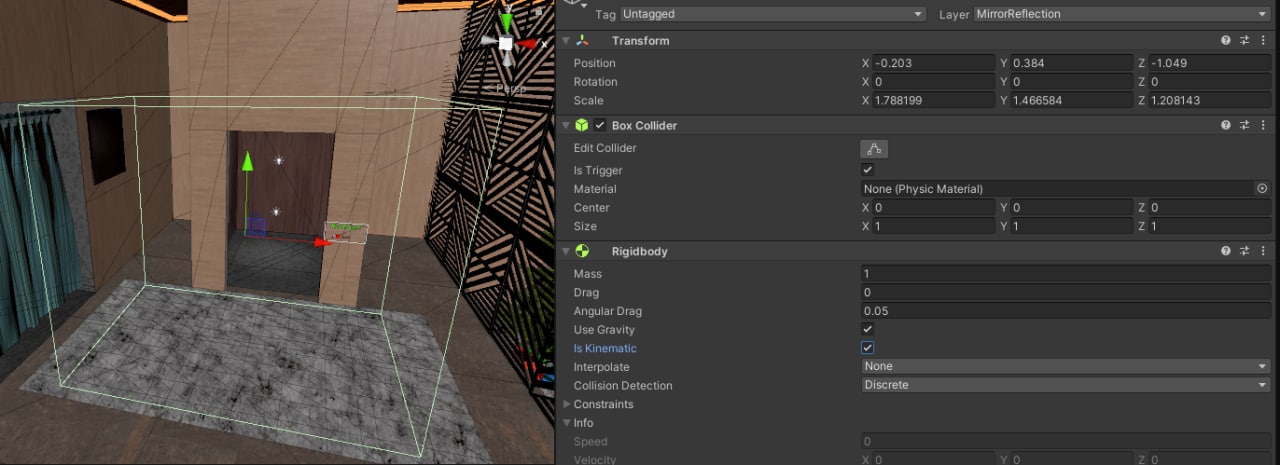Open Rigidbody component three-dot menu
Viewport: 1280px width, 465px height.
tap(1264, 251)
